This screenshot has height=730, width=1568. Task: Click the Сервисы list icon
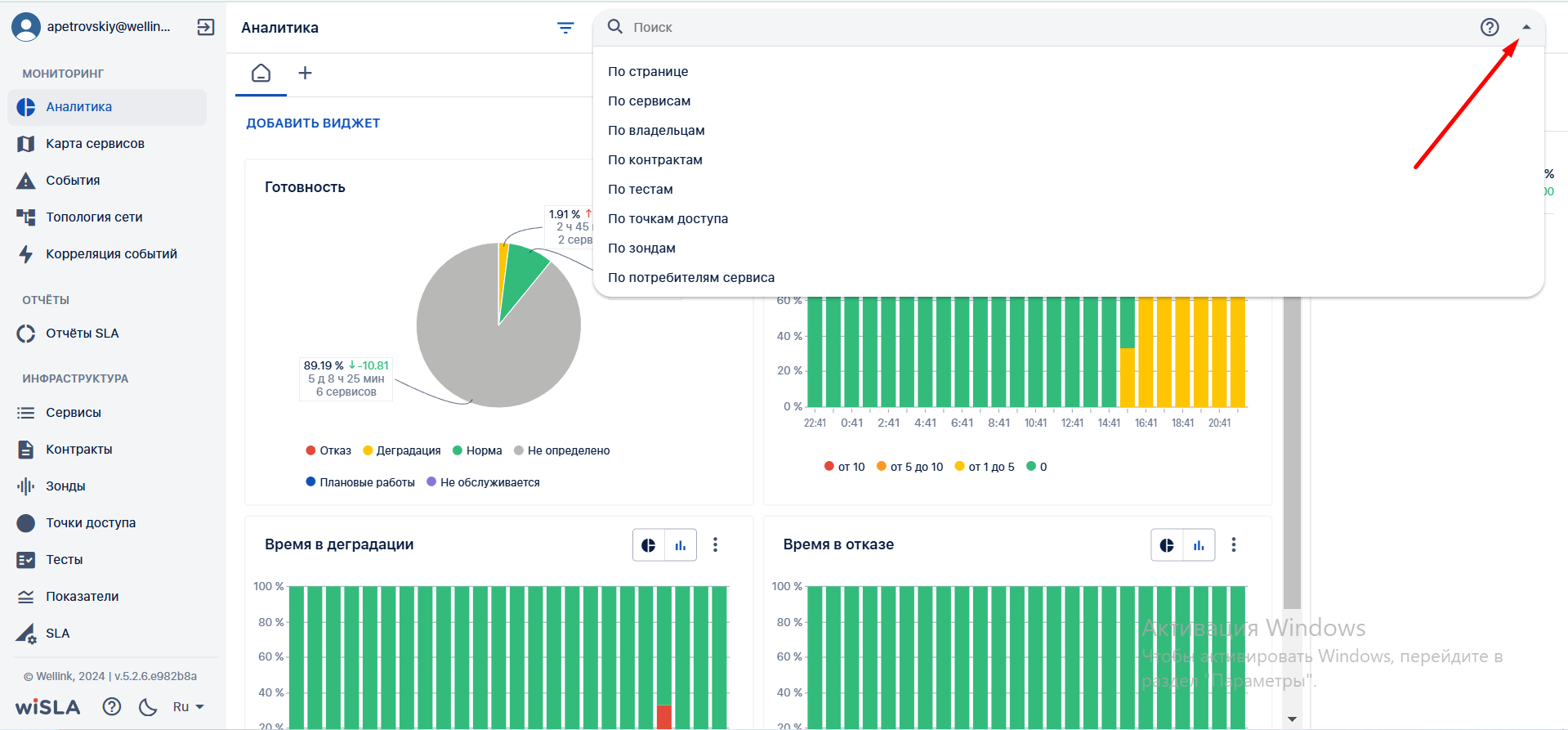point(26,413)
